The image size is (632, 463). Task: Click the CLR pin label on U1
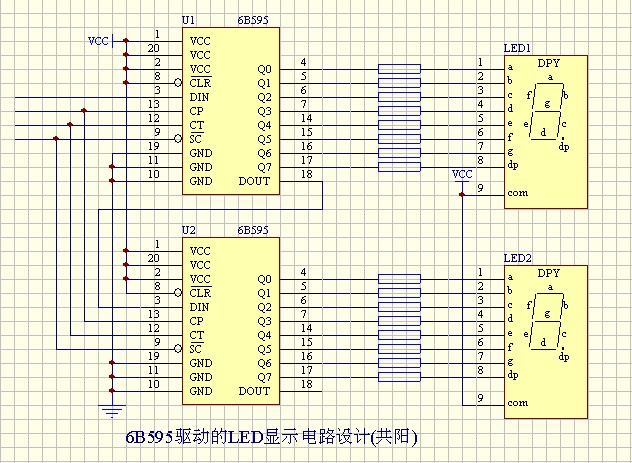pyautogui.click(x=200, y=83)
